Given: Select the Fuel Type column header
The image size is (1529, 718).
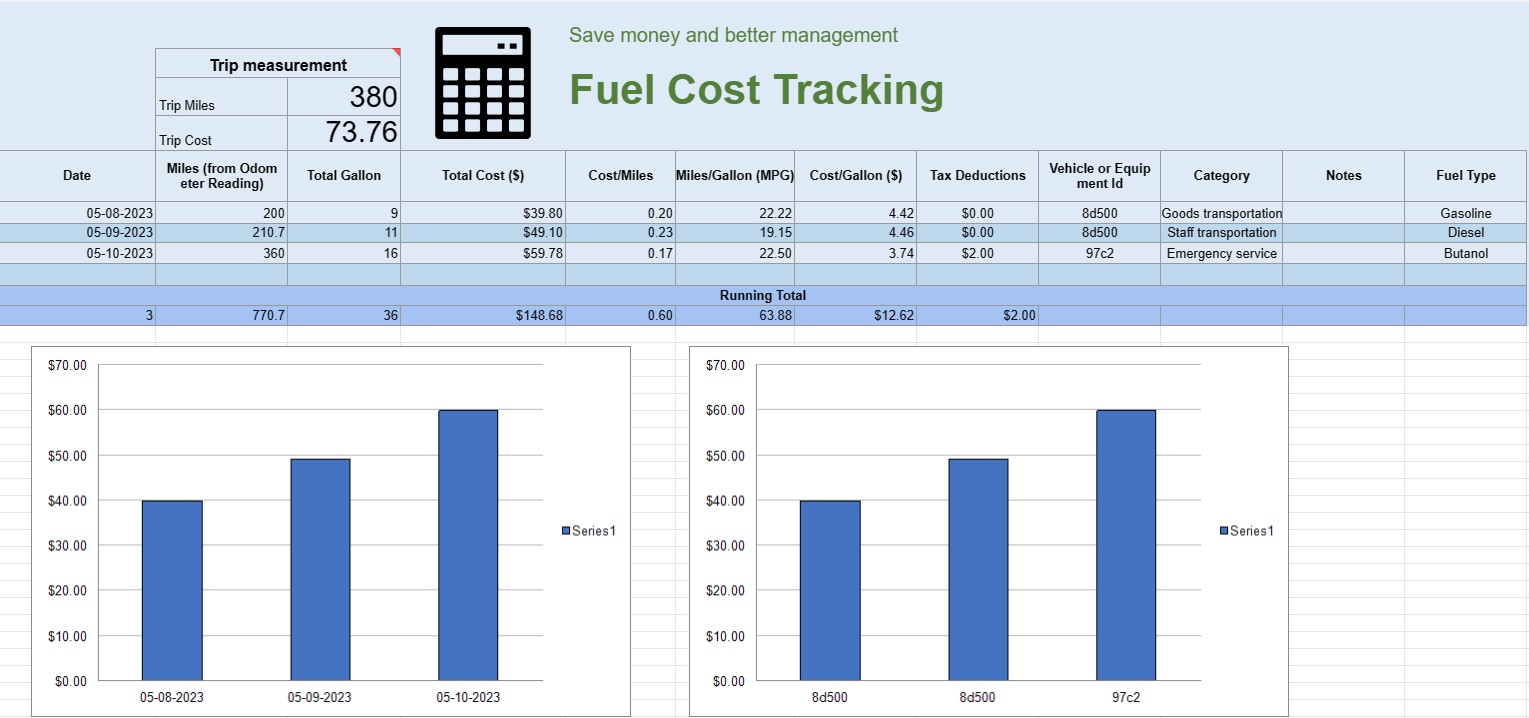Looking at the screenshot, I should 1465,175.
